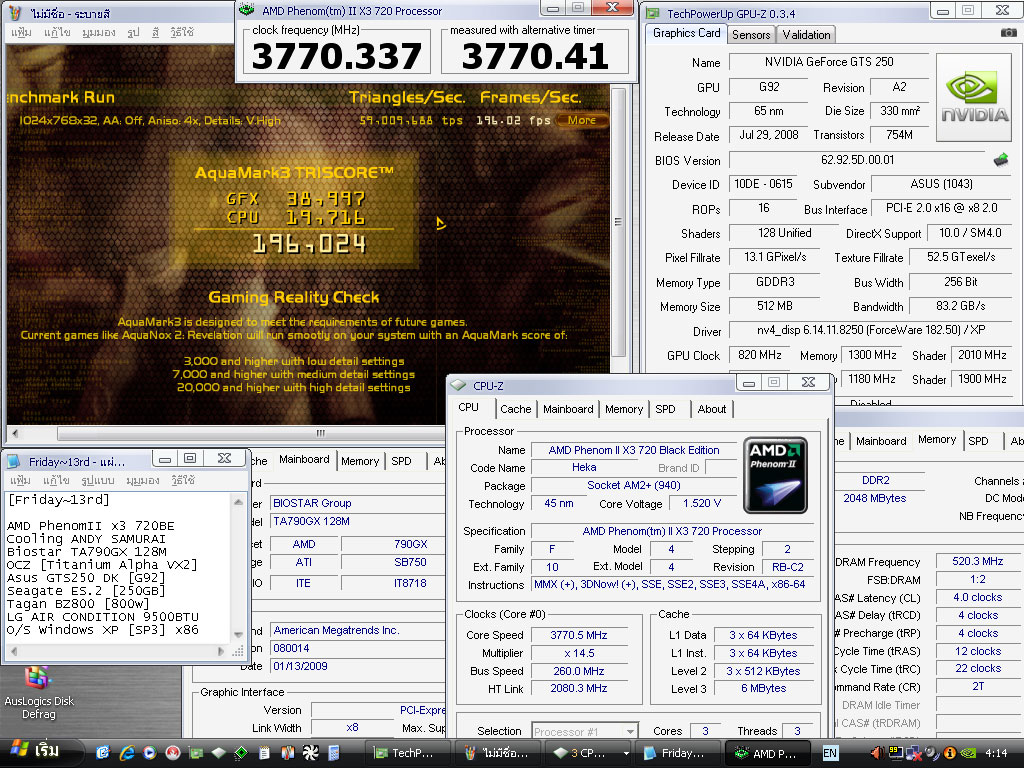The height and width of the screenshot is (768, 1024).
Task: Select the Graphics Card tab in GPU-Z
Action: [x=686, y=33]
